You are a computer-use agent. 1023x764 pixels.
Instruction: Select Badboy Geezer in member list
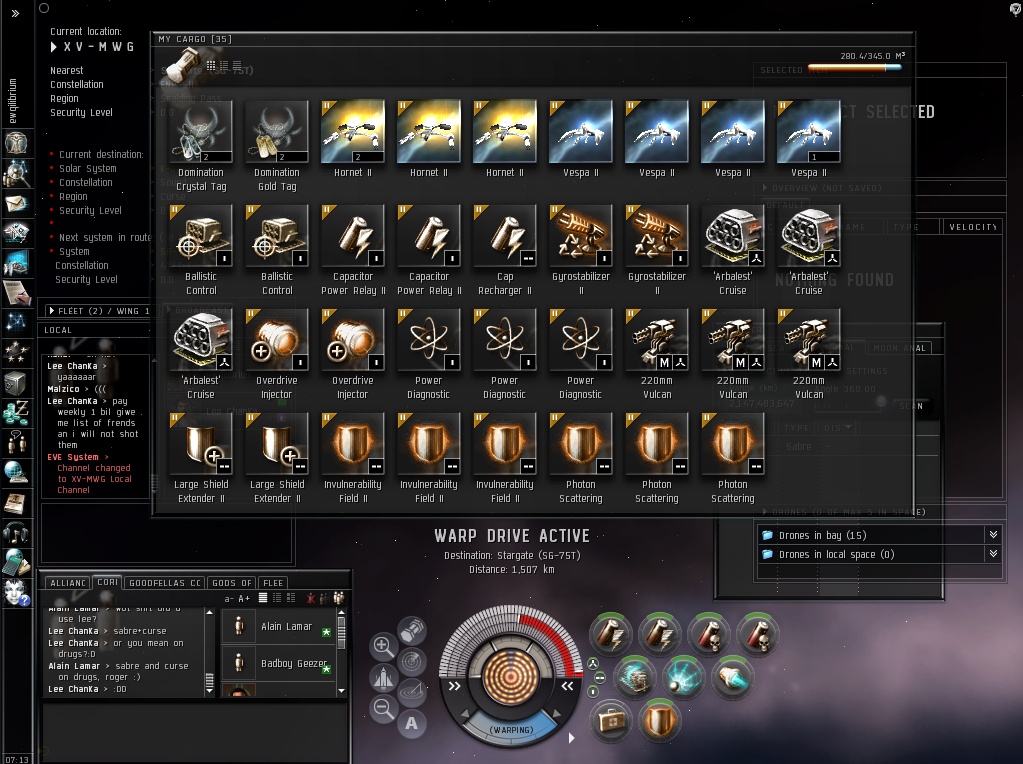pyautogui.click(x=279, y=663)
